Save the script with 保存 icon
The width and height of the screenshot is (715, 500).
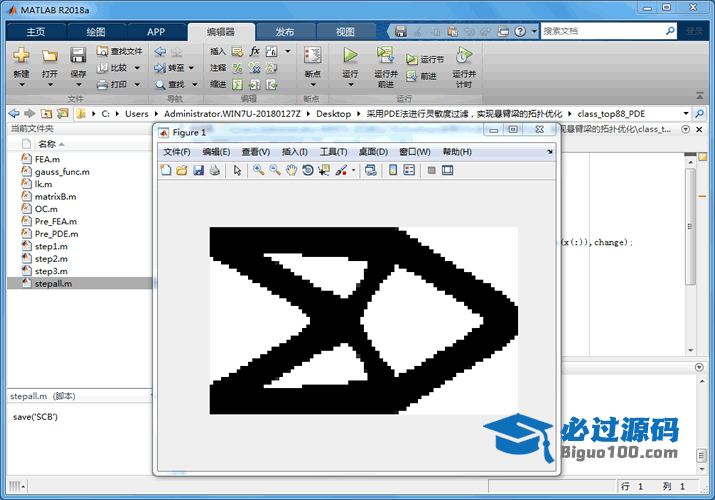pyautogui.click(x=78, y=55)
